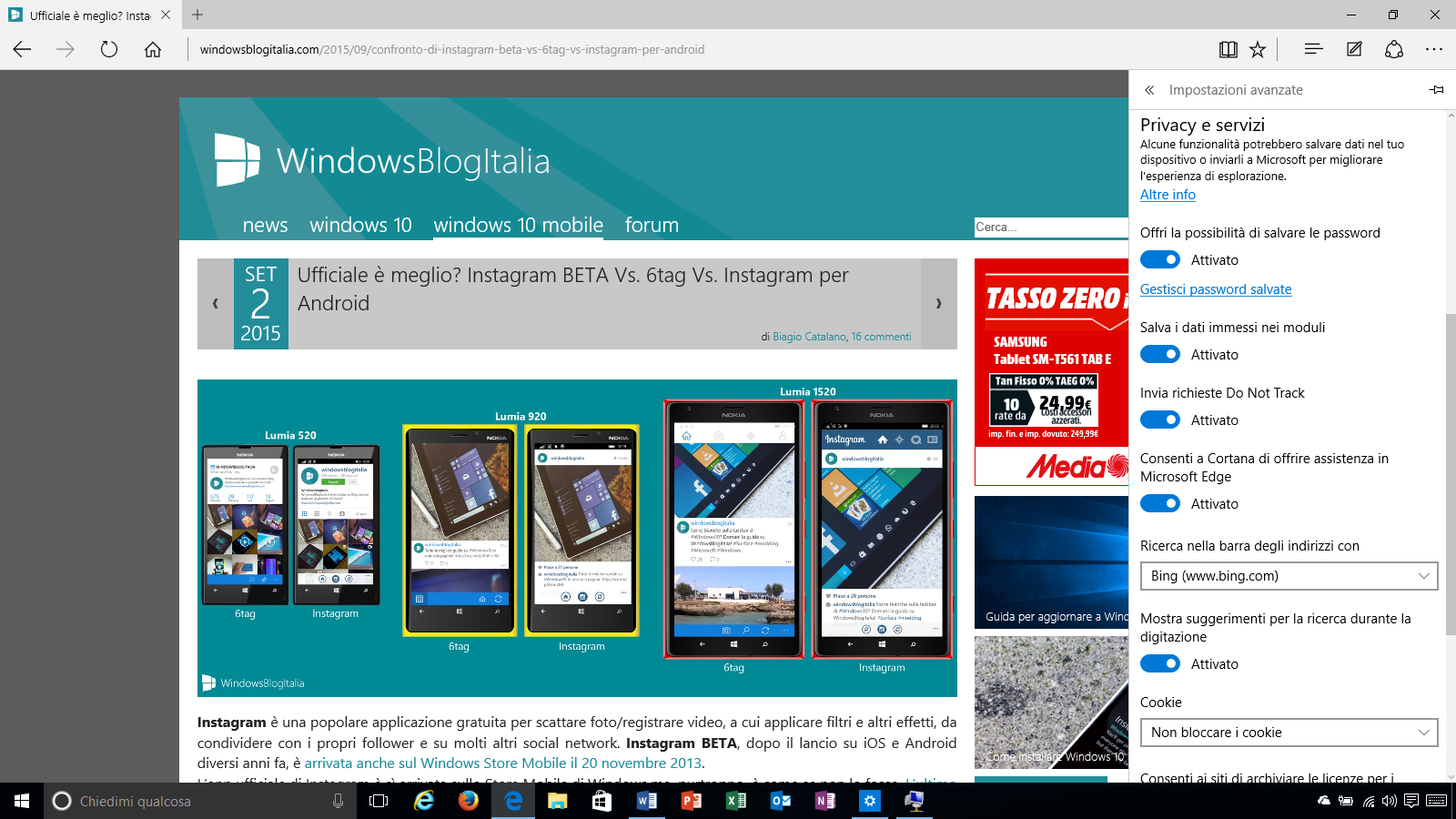This screenshot has width=1456, height=819.
Task: Click the browser Forward arrow button
Action: click(x=66, y=49)
